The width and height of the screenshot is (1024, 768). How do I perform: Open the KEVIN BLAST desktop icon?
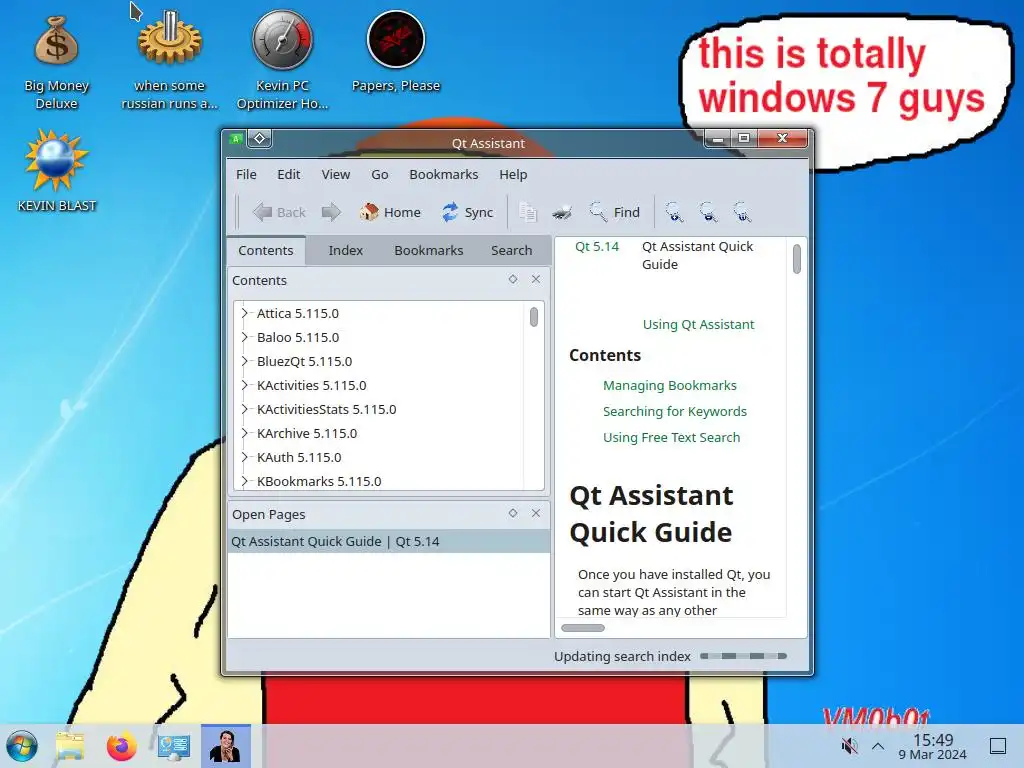point(56,171)
